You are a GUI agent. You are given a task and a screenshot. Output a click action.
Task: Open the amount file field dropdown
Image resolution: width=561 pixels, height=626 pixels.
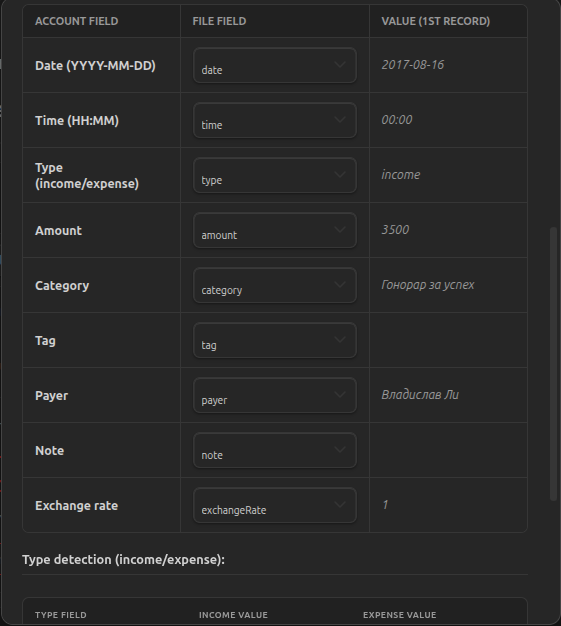tap(275, 230)
